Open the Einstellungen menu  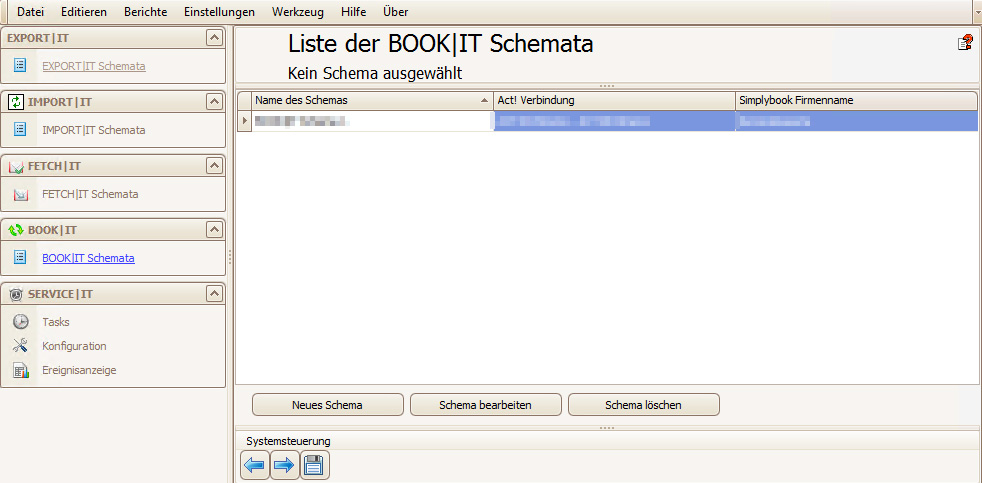(x=219, y=12)
